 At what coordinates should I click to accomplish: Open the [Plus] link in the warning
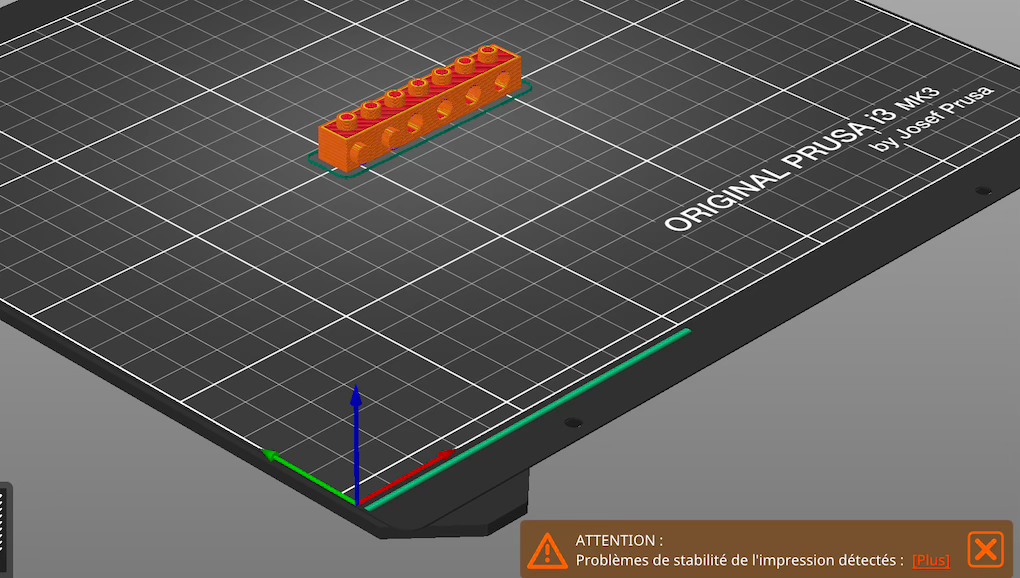[x=931, y=560]
